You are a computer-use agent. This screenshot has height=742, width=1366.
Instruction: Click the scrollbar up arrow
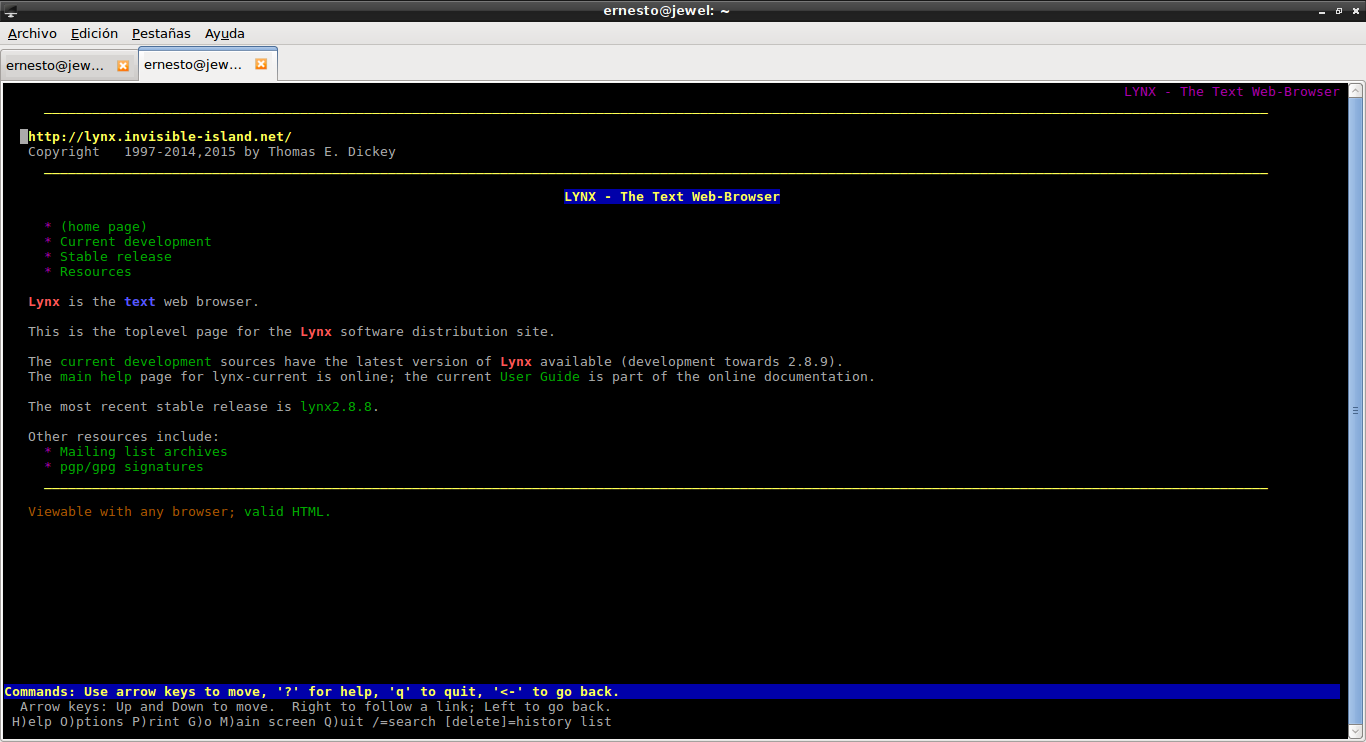pos(1355,91)
